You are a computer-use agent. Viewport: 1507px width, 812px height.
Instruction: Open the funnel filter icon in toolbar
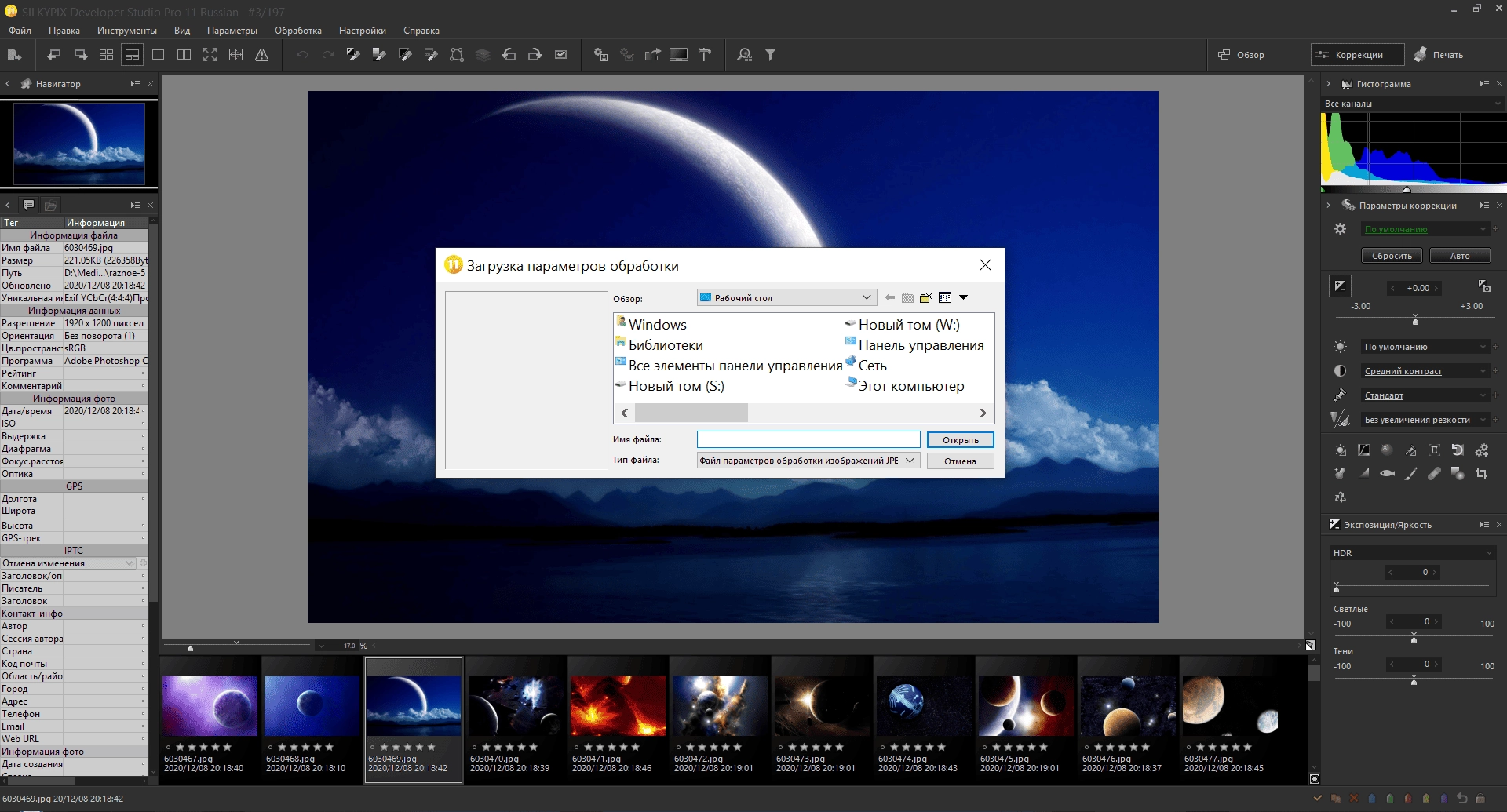770,55
